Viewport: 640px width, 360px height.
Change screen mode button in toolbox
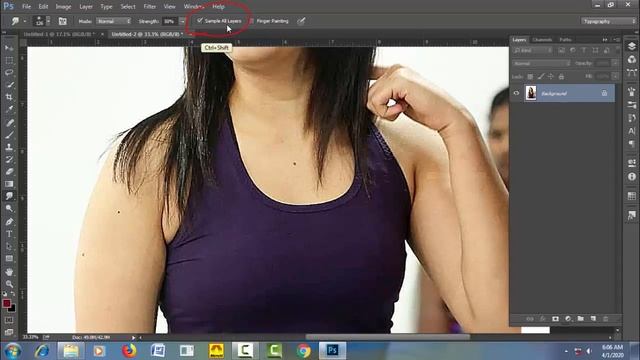coord(9,332)
